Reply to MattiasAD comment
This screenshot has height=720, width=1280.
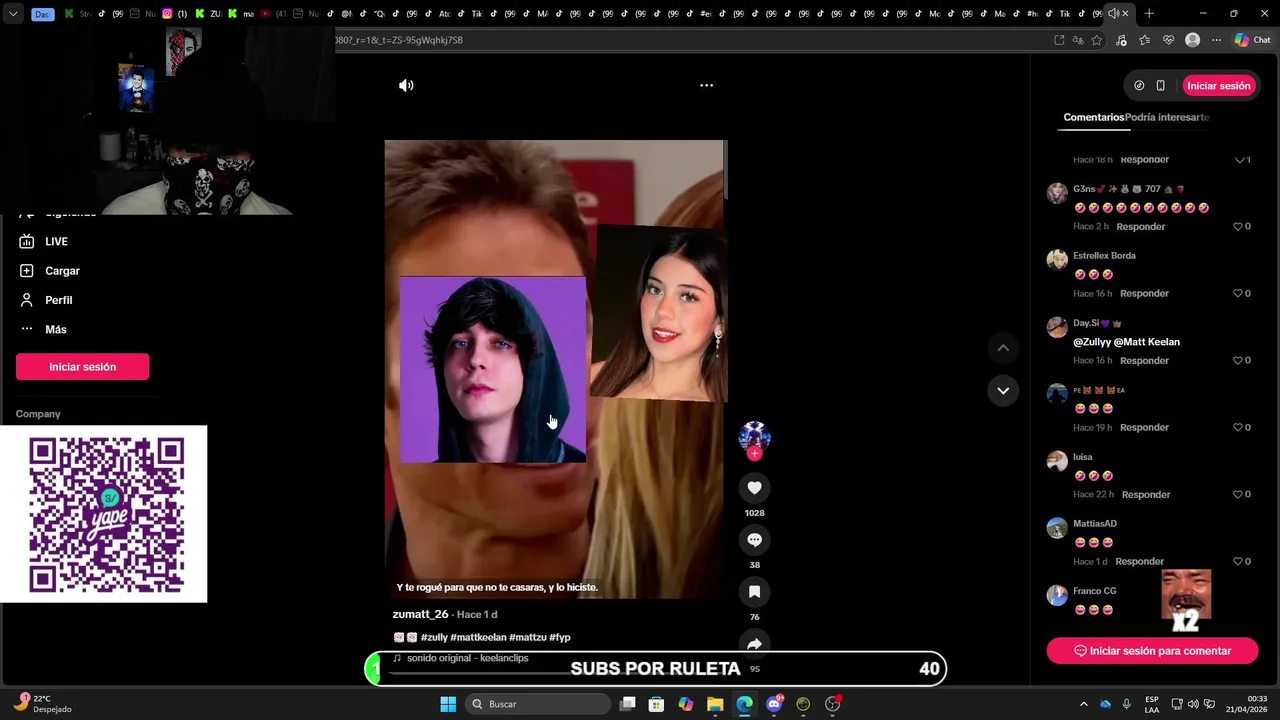point(1140,562)
